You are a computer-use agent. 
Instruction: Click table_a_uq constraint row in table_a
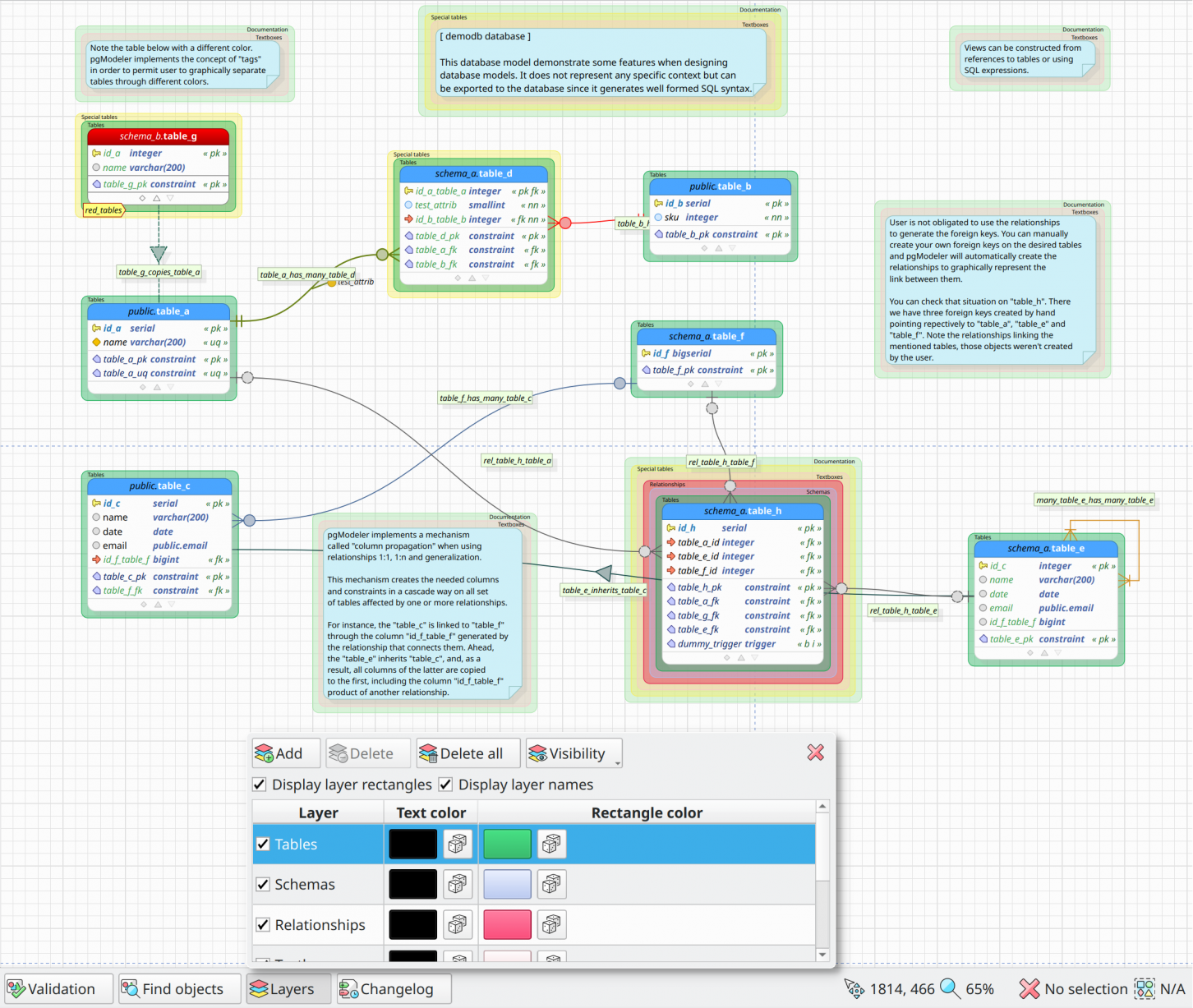(x=159, y=373)
